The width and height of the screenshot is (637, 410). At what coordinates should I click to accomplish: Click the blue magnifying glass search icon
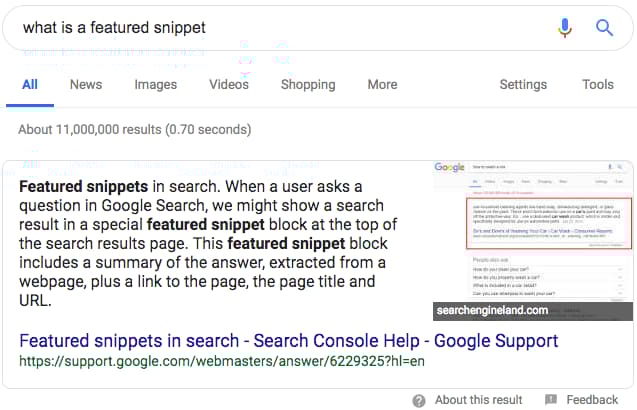(x=604, y=28)
